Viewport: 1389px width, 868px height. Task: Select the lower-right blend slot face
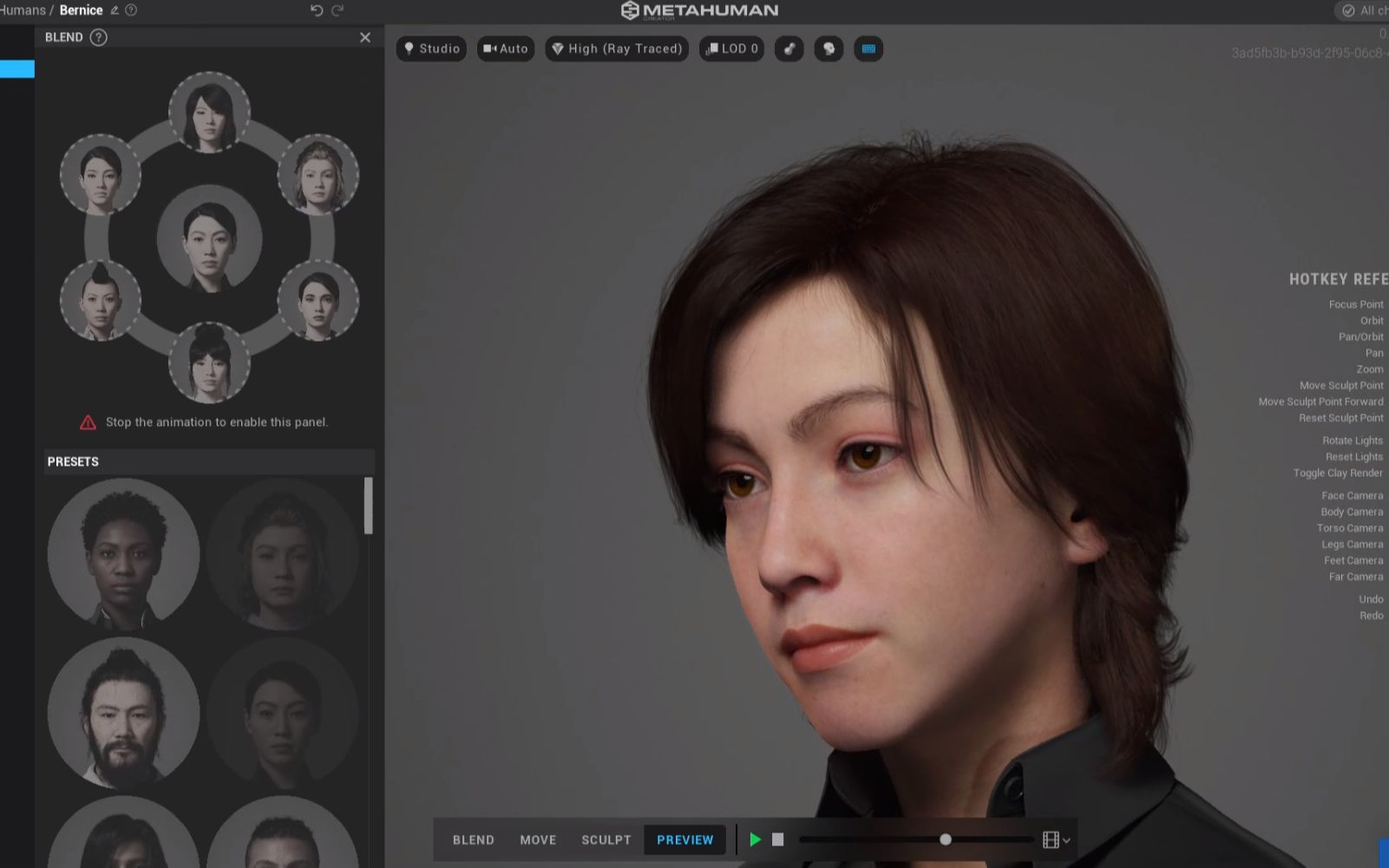tap(318, 300)
